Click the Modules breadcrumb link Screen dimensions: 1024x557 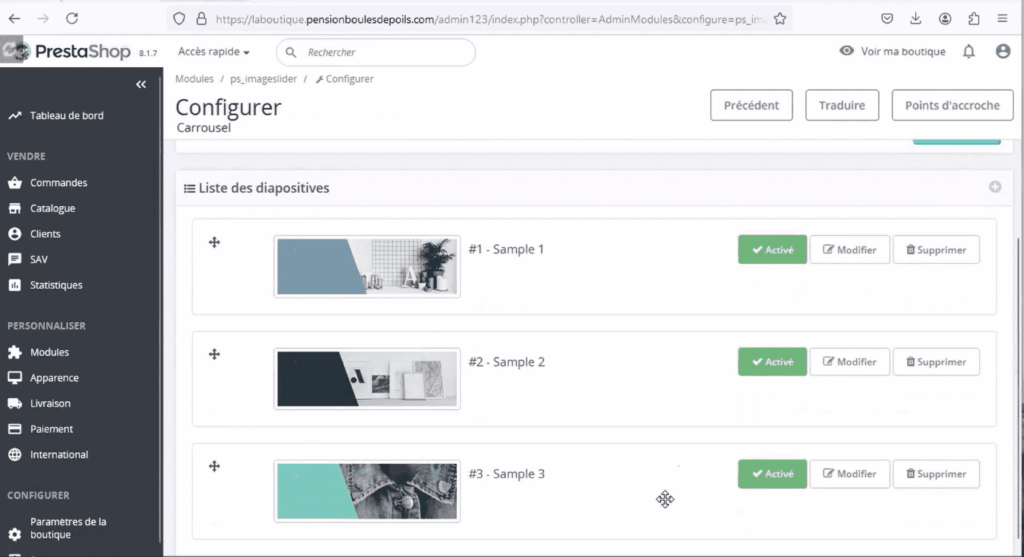(x=194, y=78)
